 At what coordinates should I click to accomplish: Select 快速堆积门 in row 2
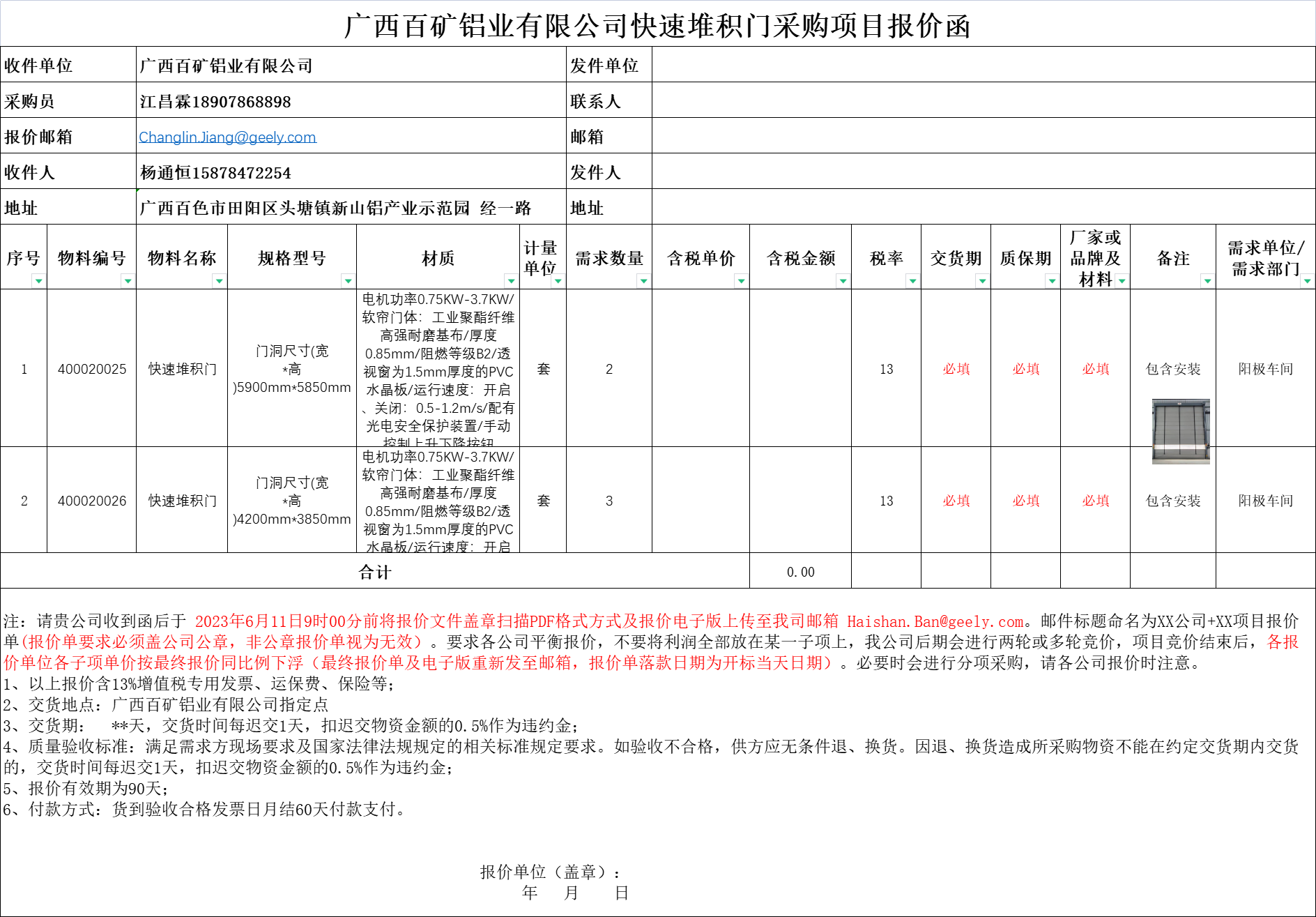[182, 501]
